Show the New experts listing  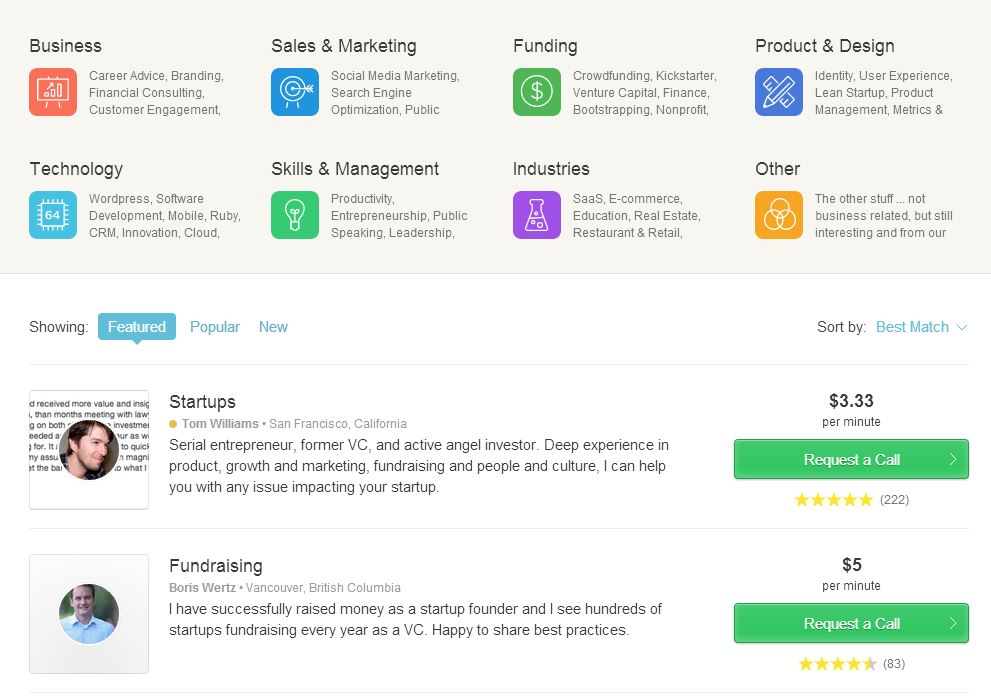[x=273, y=327]
